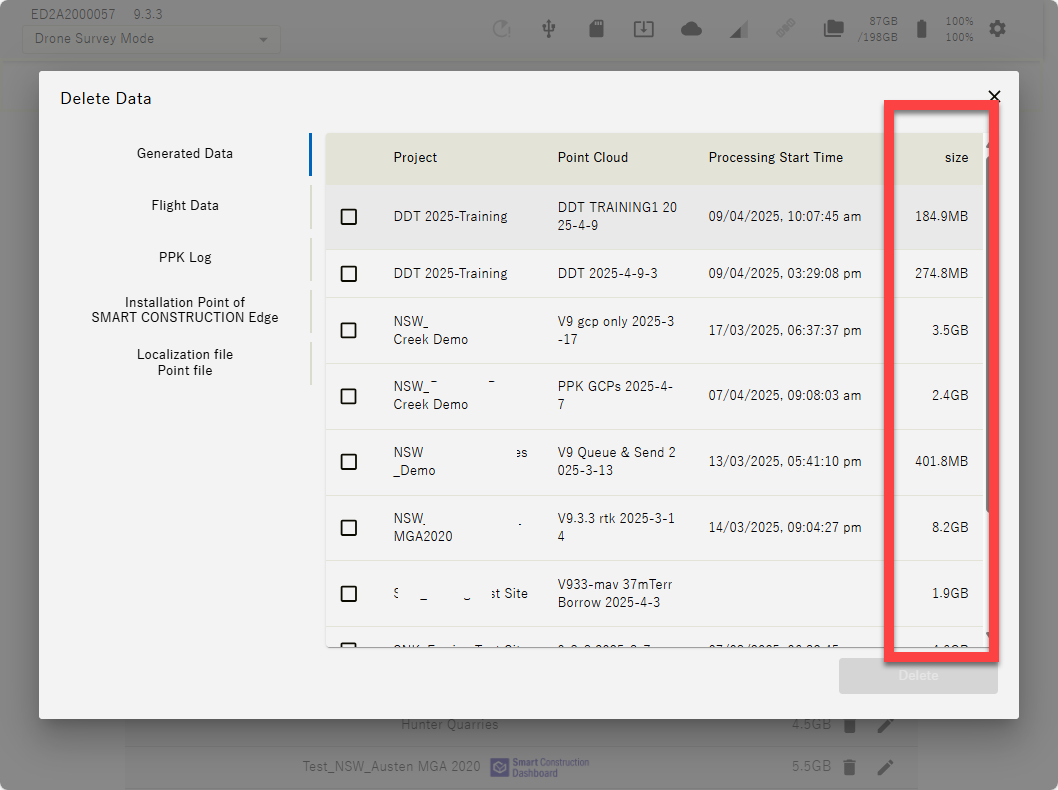Check the V9.3.3 rtk row checkbox
This screenshot has width=1058, height=790.
click(349, 528)
